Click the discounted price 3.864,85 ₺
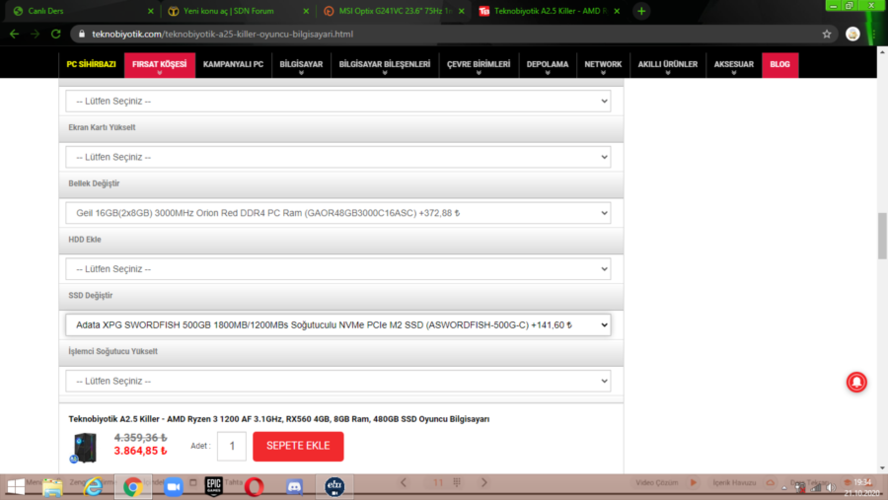Screen dimensions: 888x500 140,451
